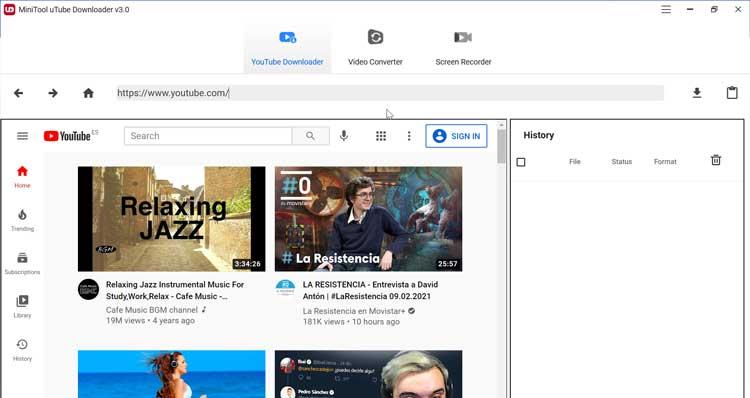
Task: Click the home icon beside the address bar
Action: 88,93
